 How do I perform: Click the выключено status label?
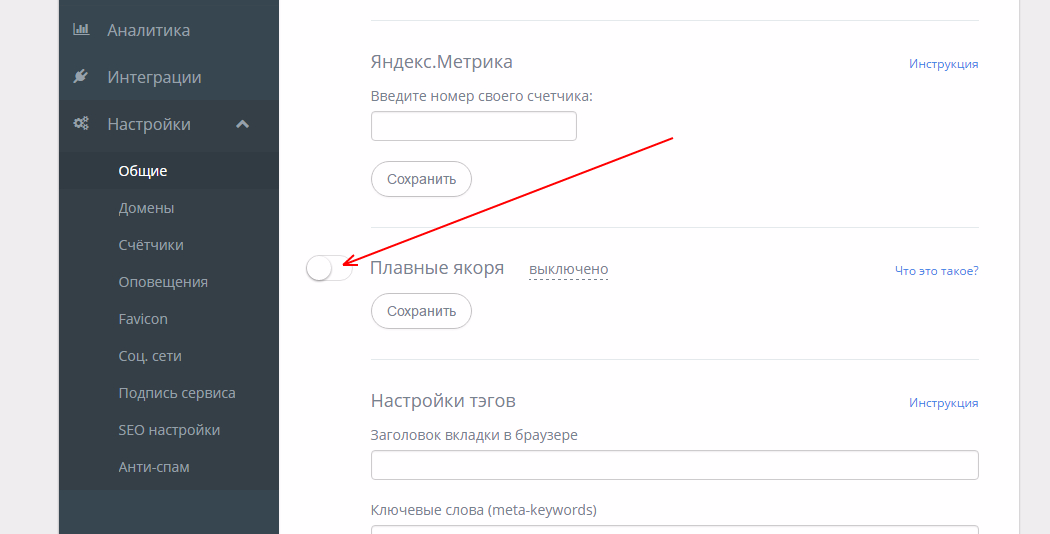tap(569, 269)
